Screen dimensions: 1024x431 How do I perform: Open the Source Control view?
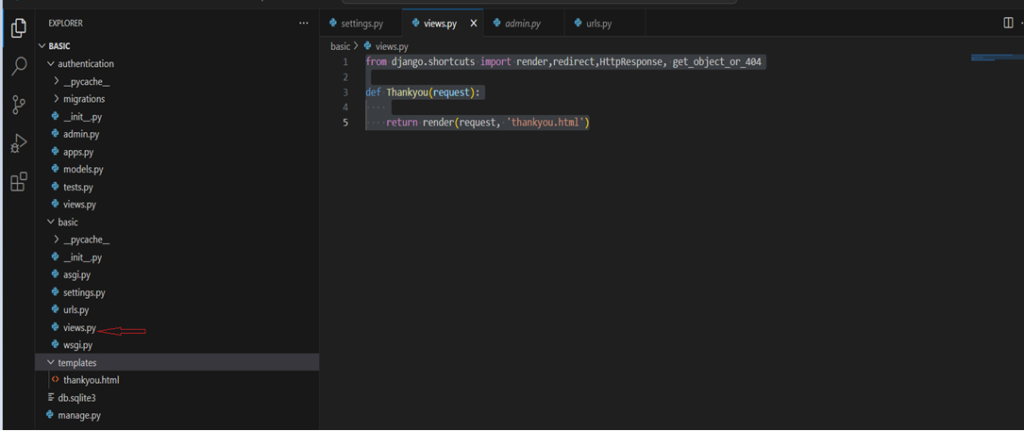[17, 105]
